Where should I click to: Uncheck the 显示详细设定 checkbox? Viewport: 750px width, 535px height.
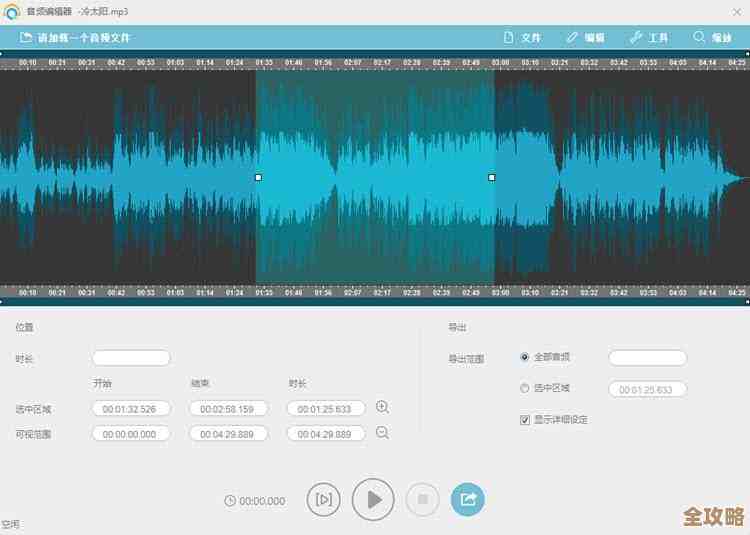click(525, 420)
